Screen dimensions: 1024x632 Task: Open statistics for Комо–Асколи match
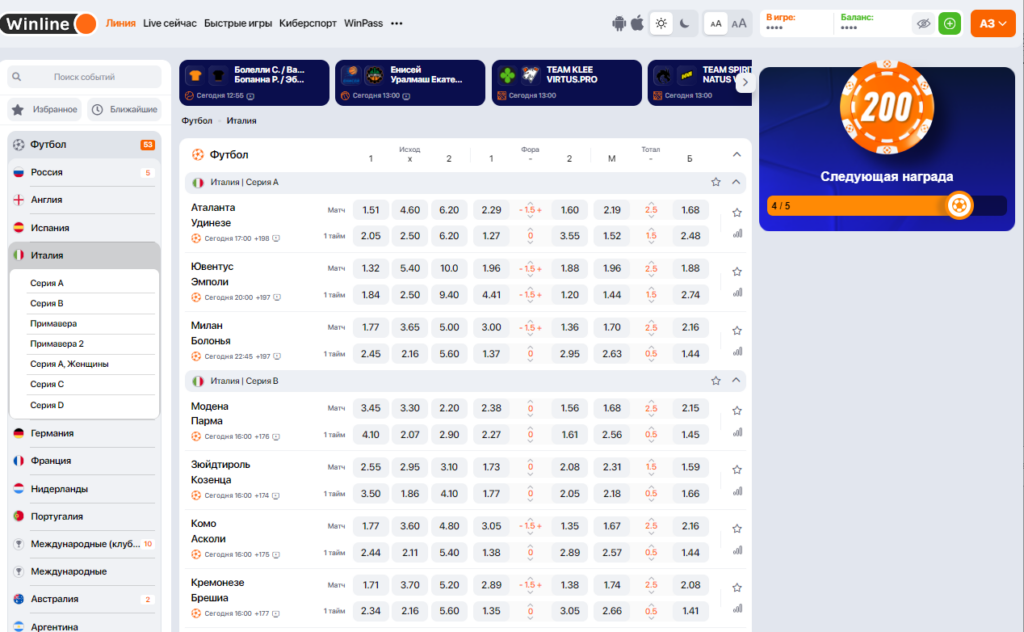(737, 550)
